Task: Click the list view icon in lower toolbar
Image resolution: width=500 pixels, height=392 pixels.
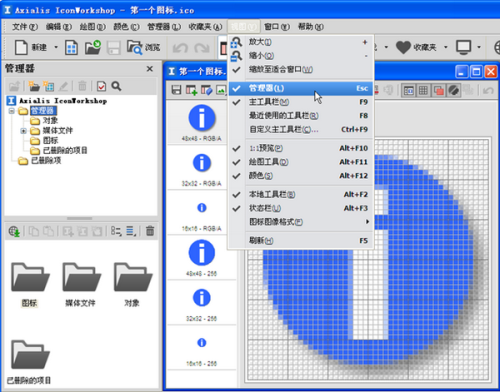Action: click(131, 231)
